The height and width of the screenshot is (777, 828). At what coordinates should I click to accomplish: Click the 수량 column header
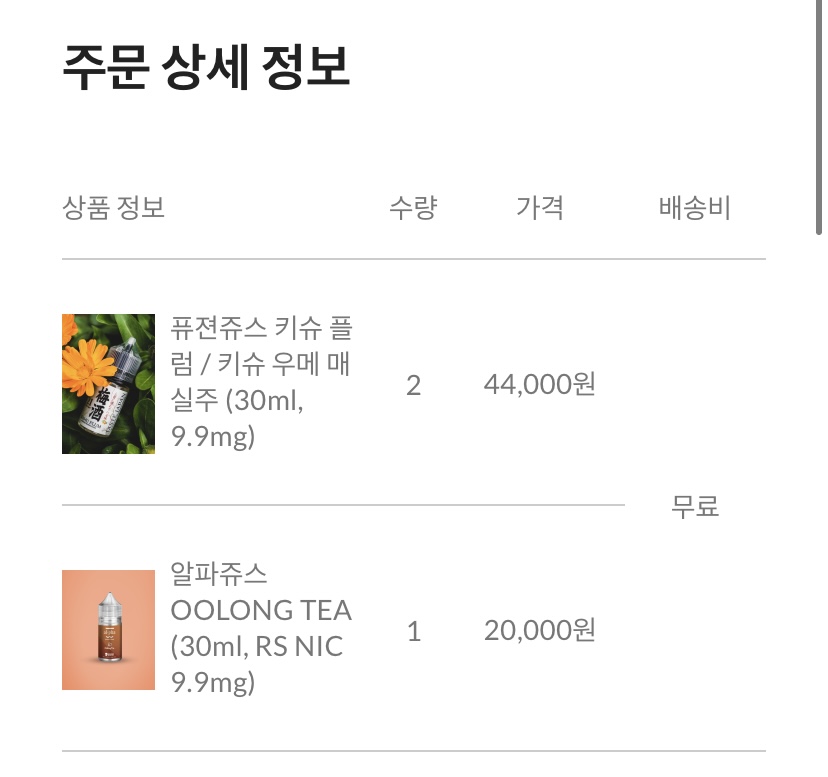point(413,208)
